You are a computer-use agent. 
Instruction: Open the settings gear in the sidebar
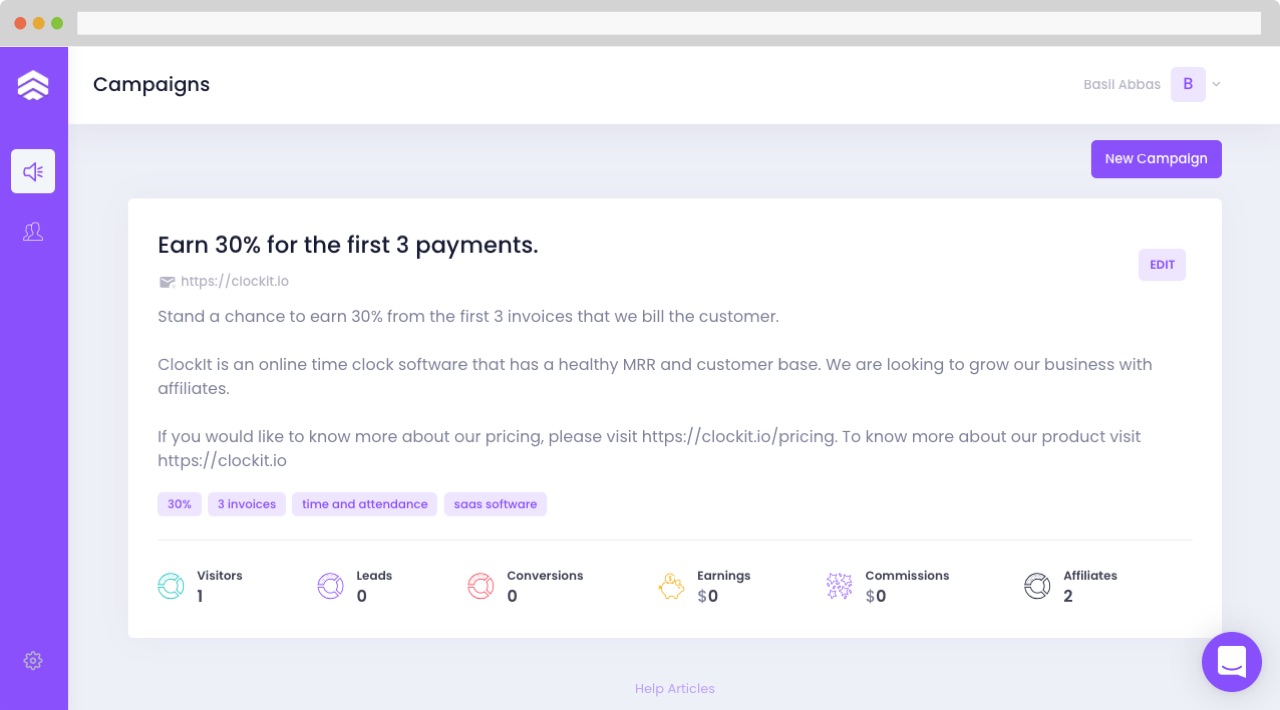point(33,661)
